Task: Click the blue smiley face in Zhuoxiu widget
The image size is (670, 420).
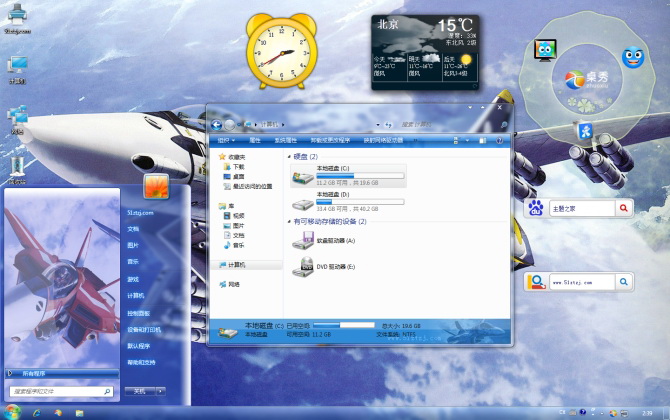Action: 633,58
